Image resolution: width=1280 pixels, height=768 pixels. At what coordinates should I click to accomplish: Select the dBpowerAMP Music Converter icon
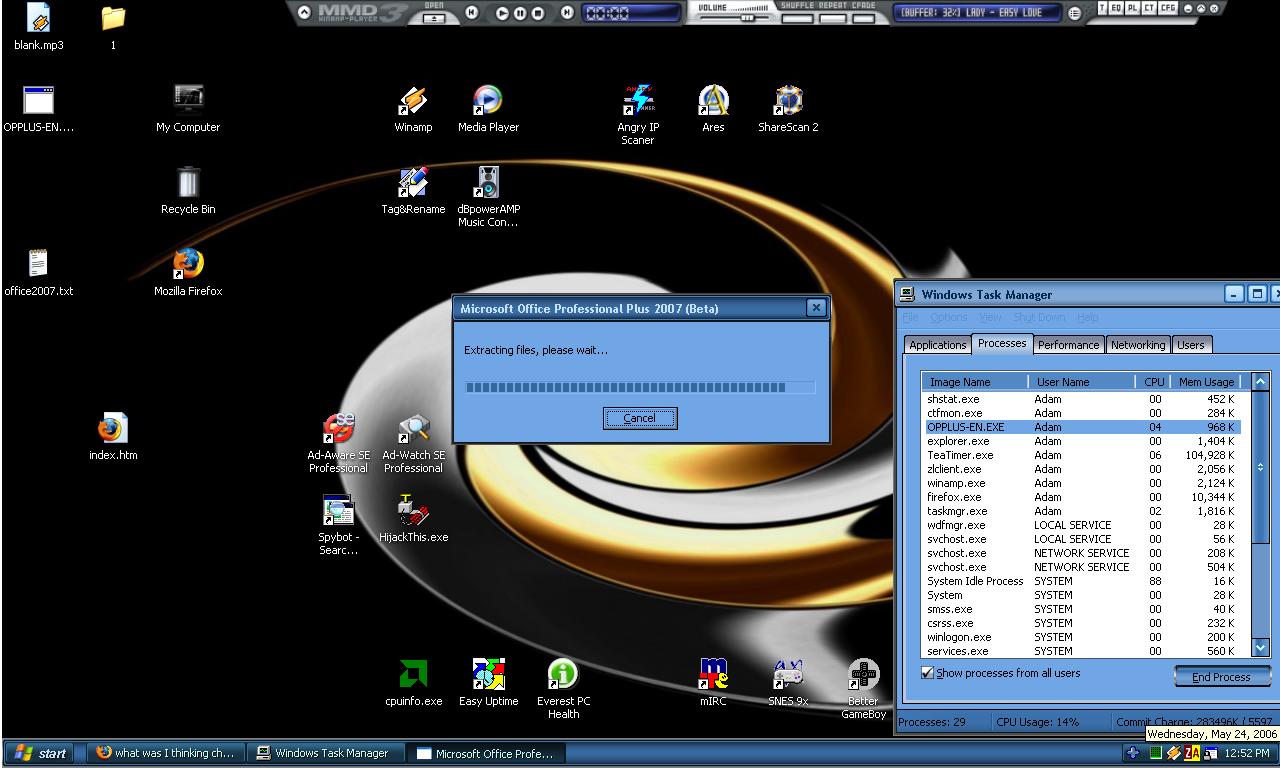(488, 184)
